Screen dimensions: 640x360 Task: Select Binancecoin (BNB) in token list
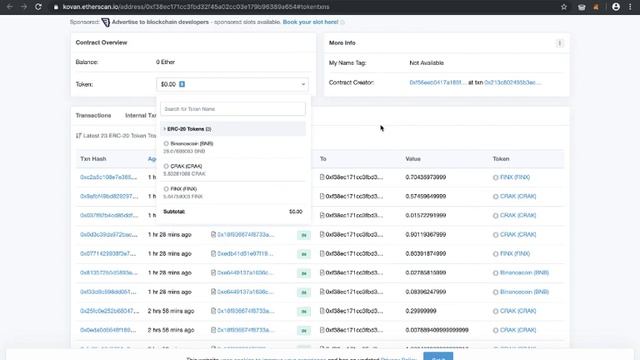pyautogui.click(x=233, y=147)
